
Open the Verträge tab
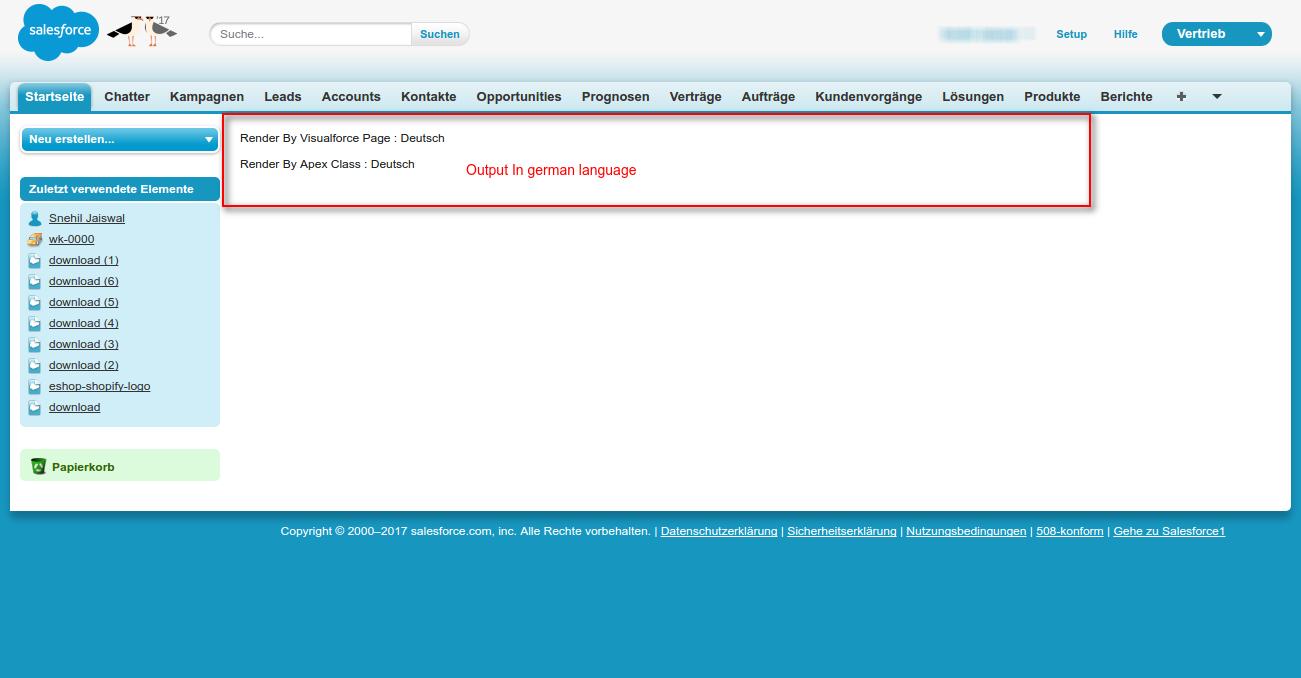click(x=696, y=97)
